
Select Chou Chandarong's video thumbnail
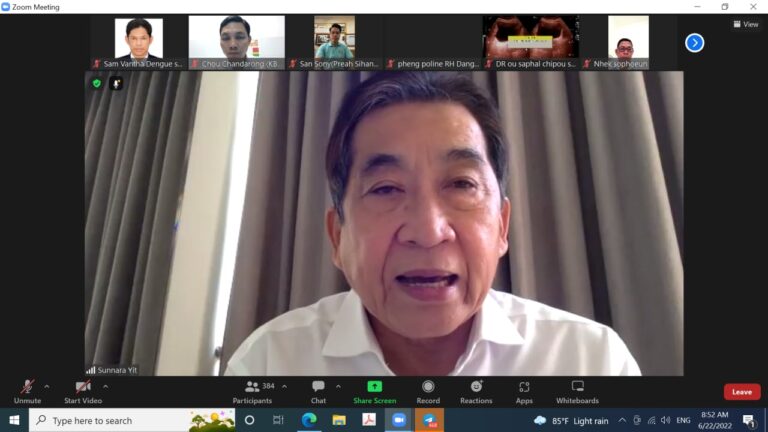click(236, 38)
